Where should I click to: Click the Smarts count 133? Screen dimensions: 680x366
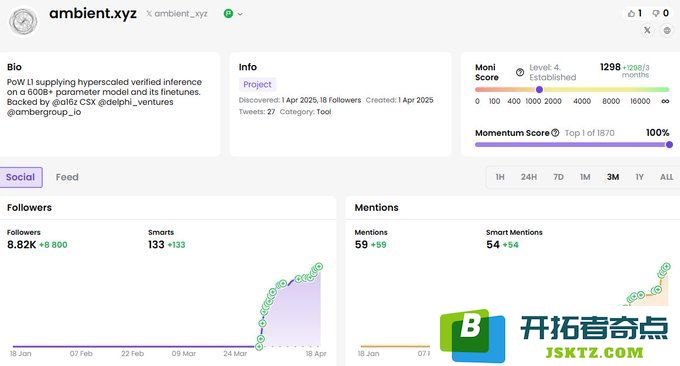[x=156, y=245]
